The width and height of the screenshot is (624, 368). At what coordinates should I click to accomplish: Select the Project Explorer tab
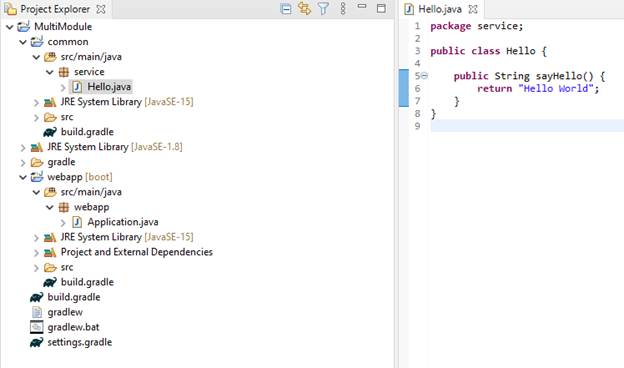click(55, 9)
